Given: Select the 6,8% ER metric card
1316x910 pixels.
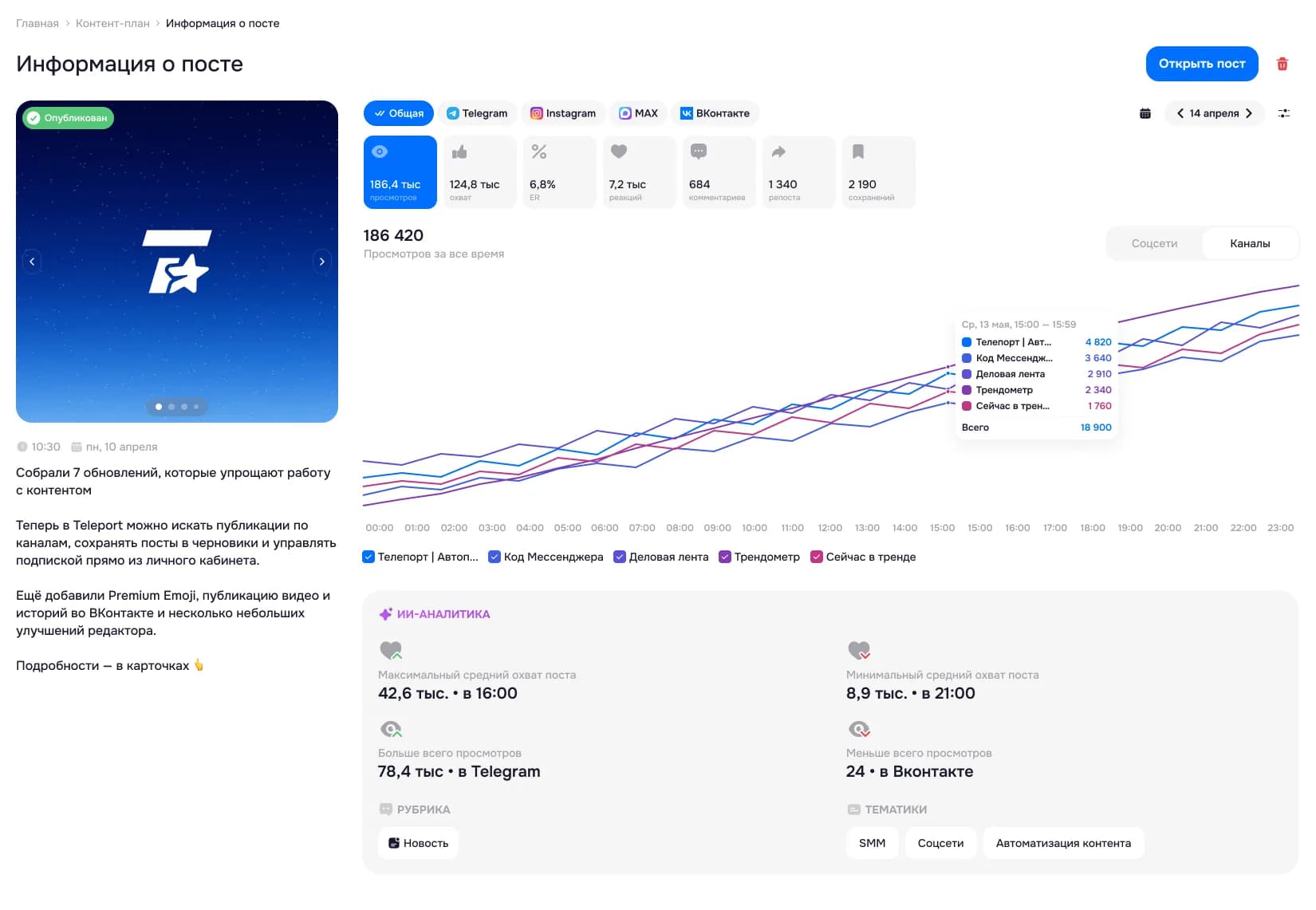Looking at the screenshot, I should 560,172.
